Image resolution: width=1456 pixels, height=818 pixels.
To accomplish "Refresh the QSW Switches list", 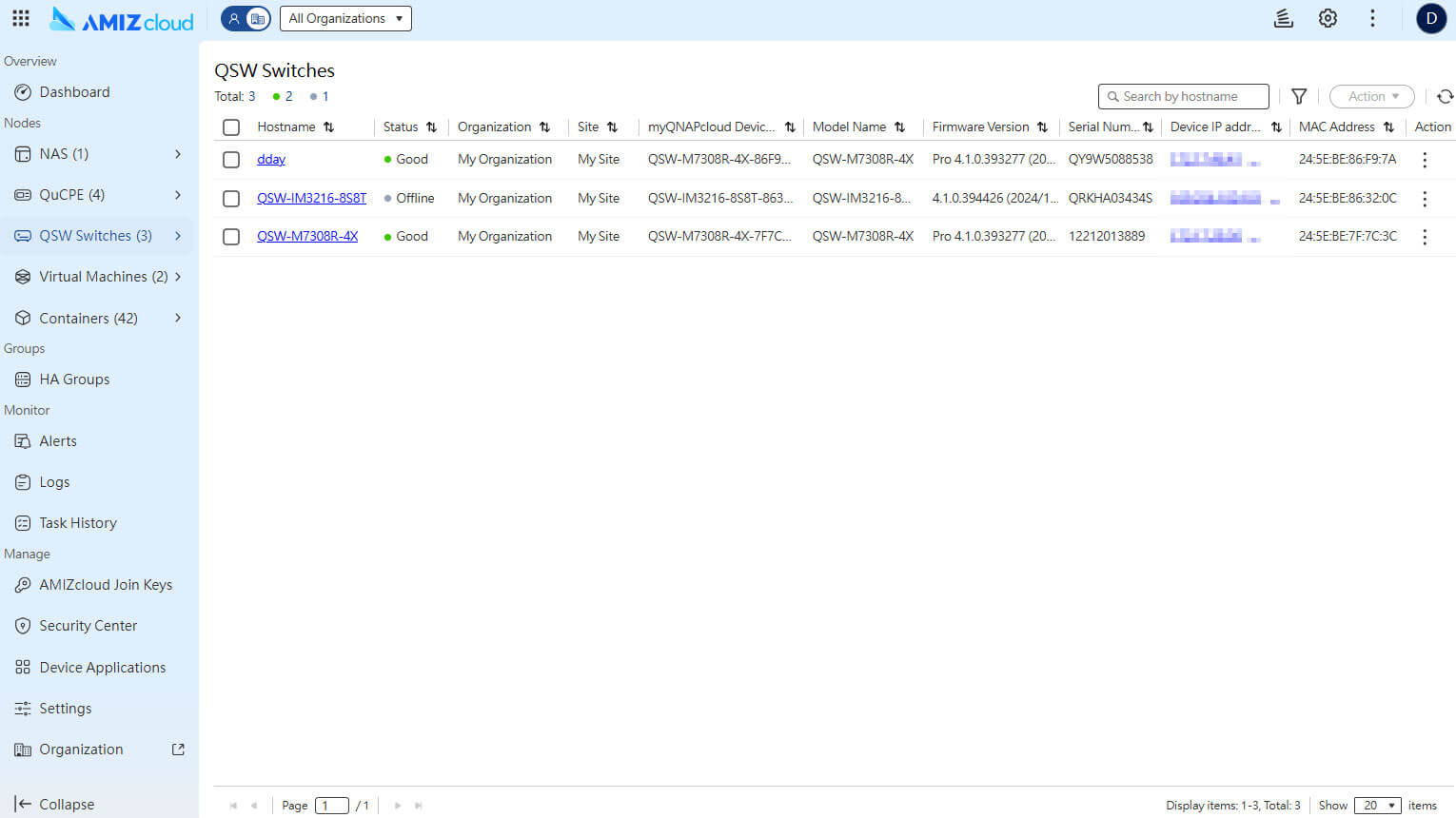I will (x=1445, y=96).
